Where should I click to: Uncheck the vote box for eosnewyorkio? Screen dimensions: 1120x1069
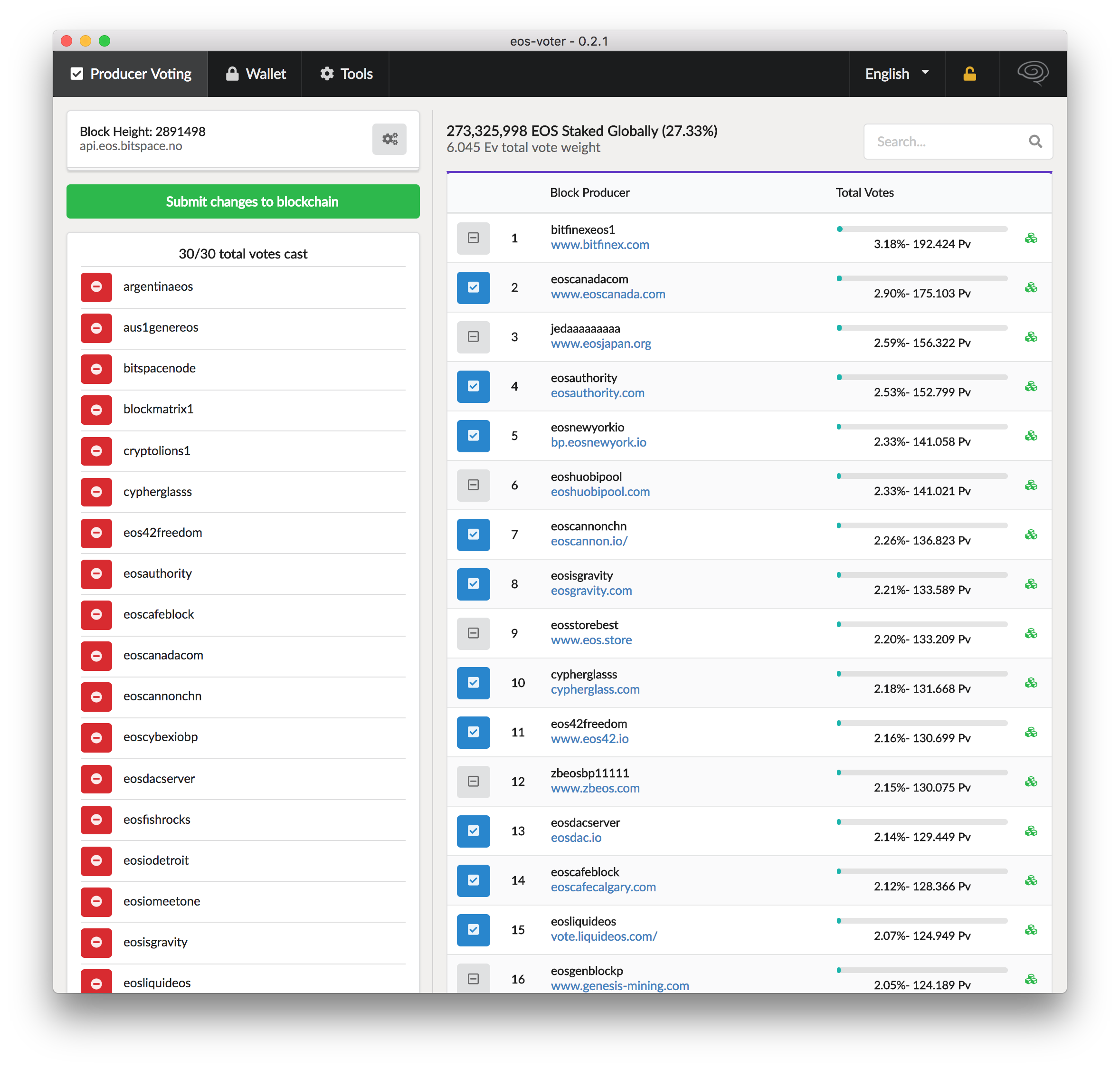(473, 436)
